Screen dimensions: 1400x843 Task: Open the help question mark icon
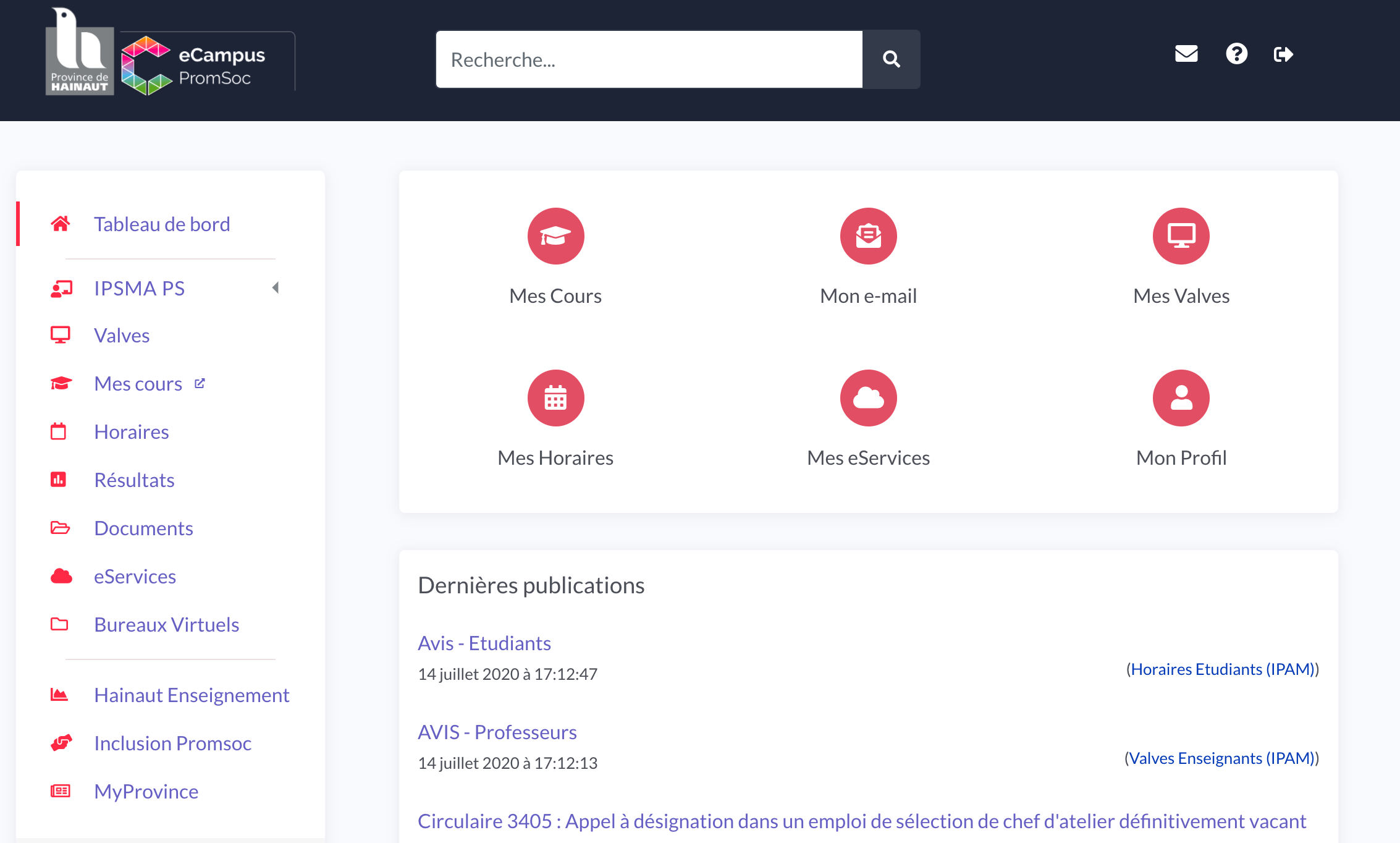(1236, 54)
